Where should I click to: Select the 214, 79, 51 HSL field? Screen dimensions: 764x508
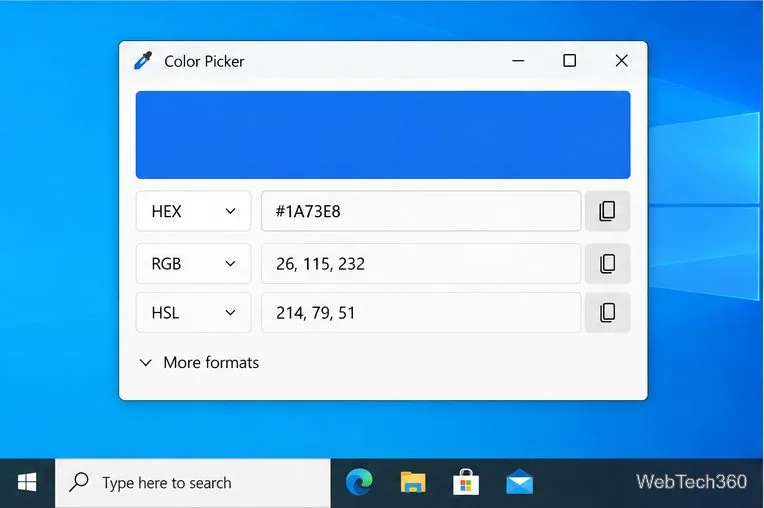coord(421,312)
